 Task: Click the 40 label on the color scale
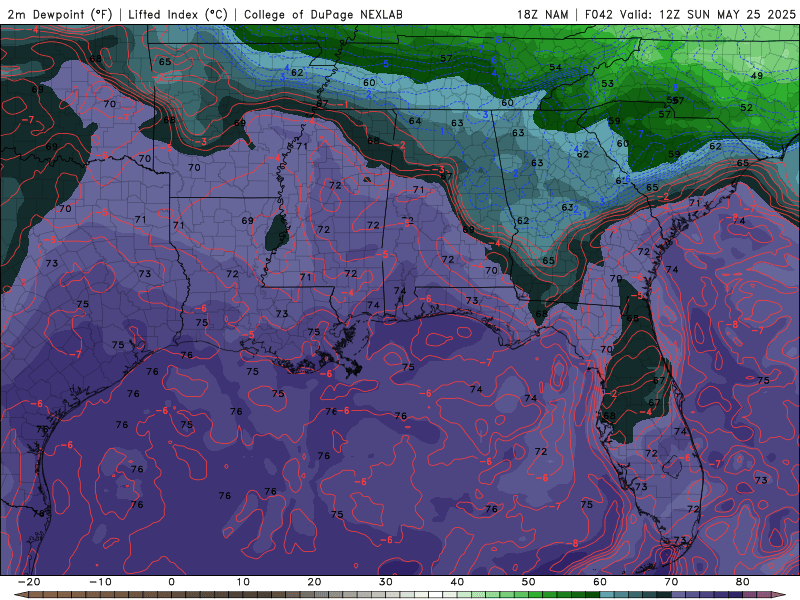(x=457, y=582)
